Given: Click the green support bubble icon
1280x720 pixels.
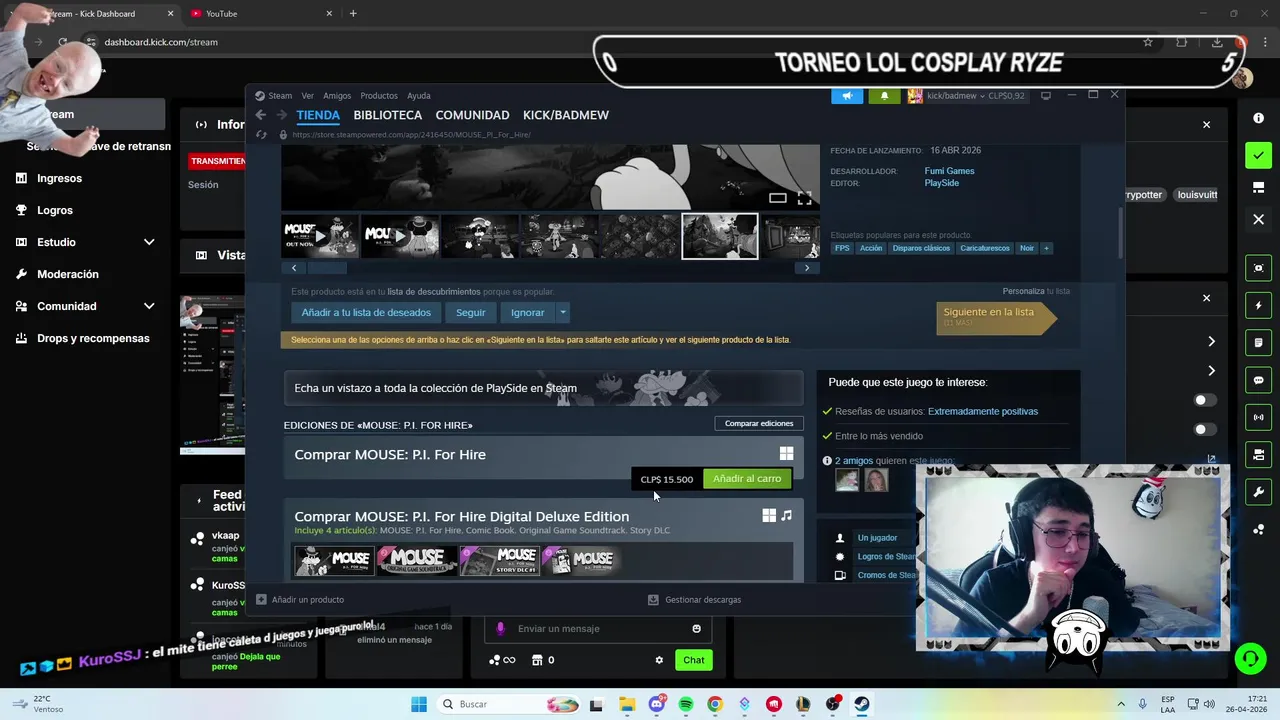Looking at the screenshot, I should tap(1249, 658).
